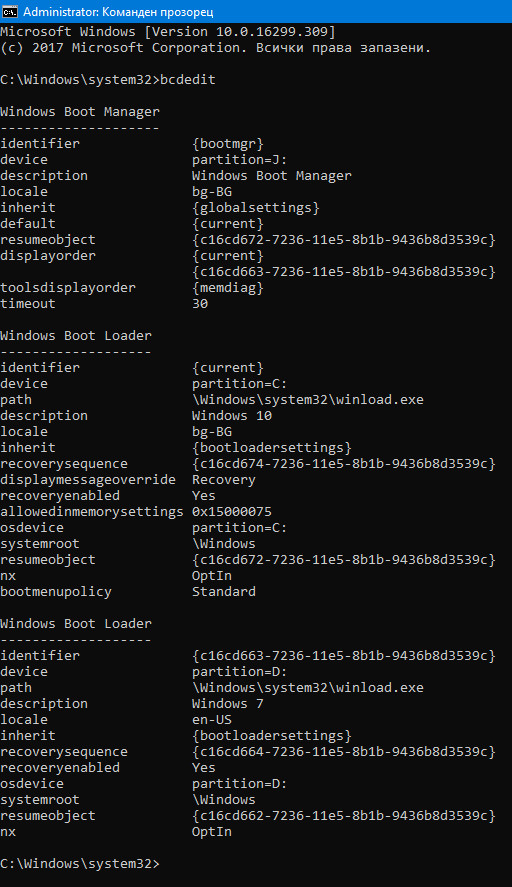Click the typed 'bcdedit' command text
The height and width of the screenshot is (887, 512).
pyautogui.click(x=188, y=80)
